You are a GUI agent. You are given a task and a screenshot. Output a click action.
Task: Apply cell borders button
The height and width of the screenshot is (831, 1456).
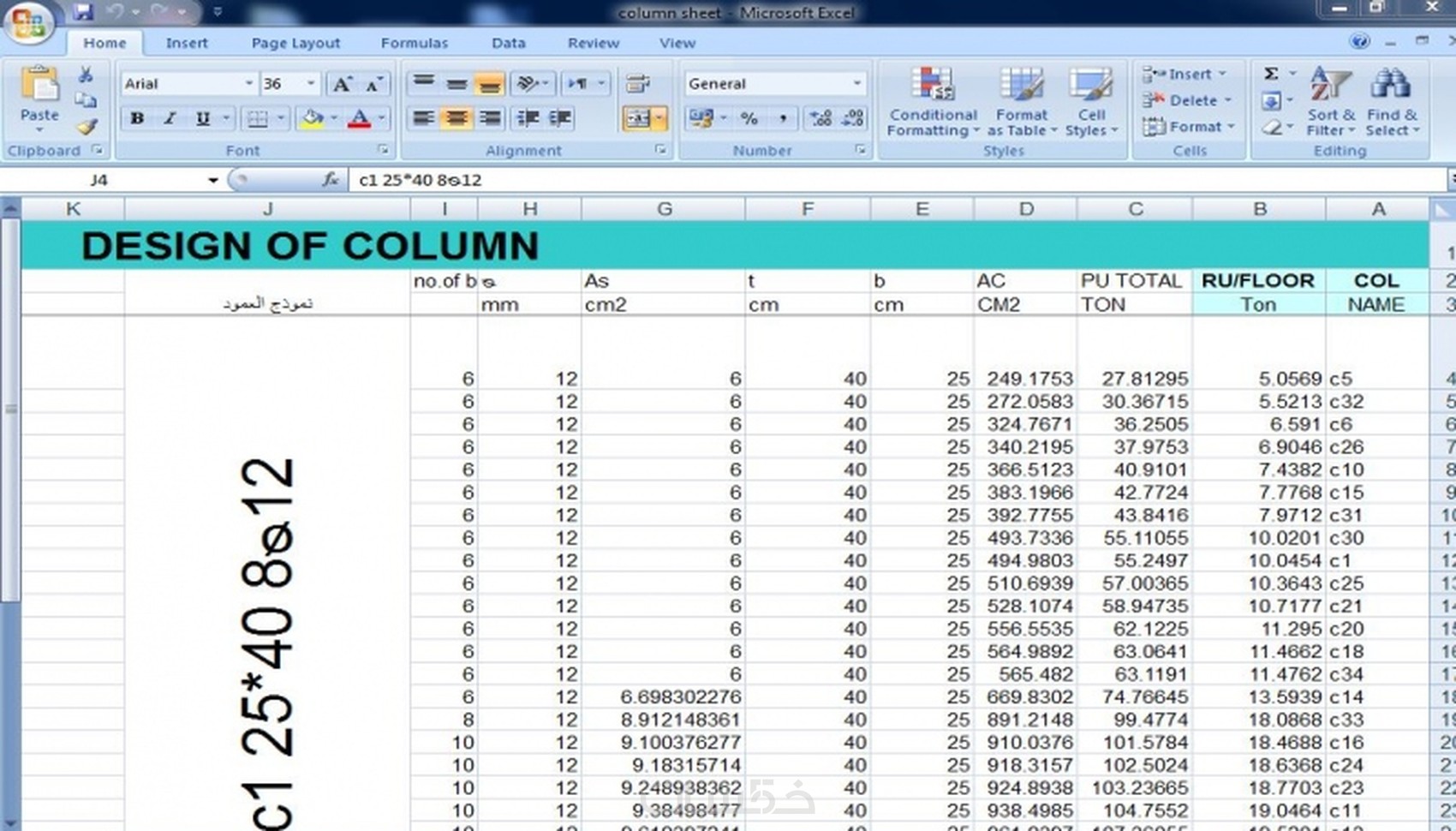coord(257,118)
